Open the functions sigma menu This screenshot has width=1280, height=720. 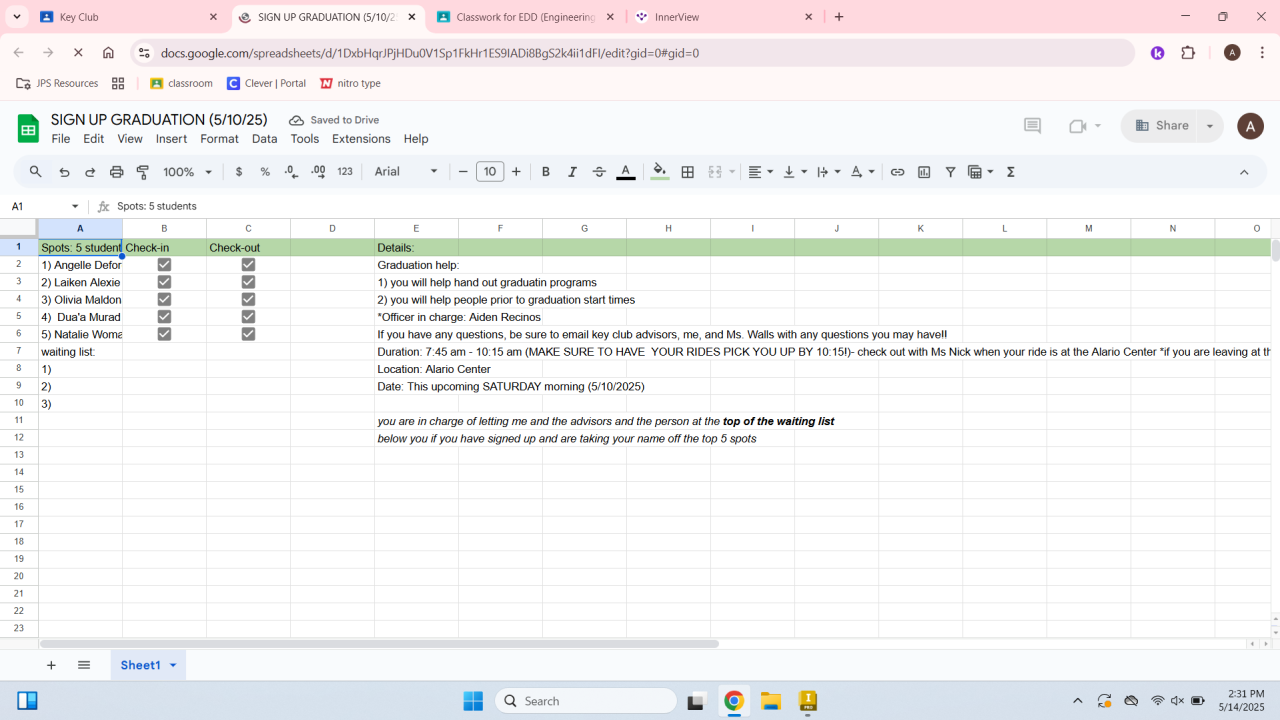(x=1010, y=172)
